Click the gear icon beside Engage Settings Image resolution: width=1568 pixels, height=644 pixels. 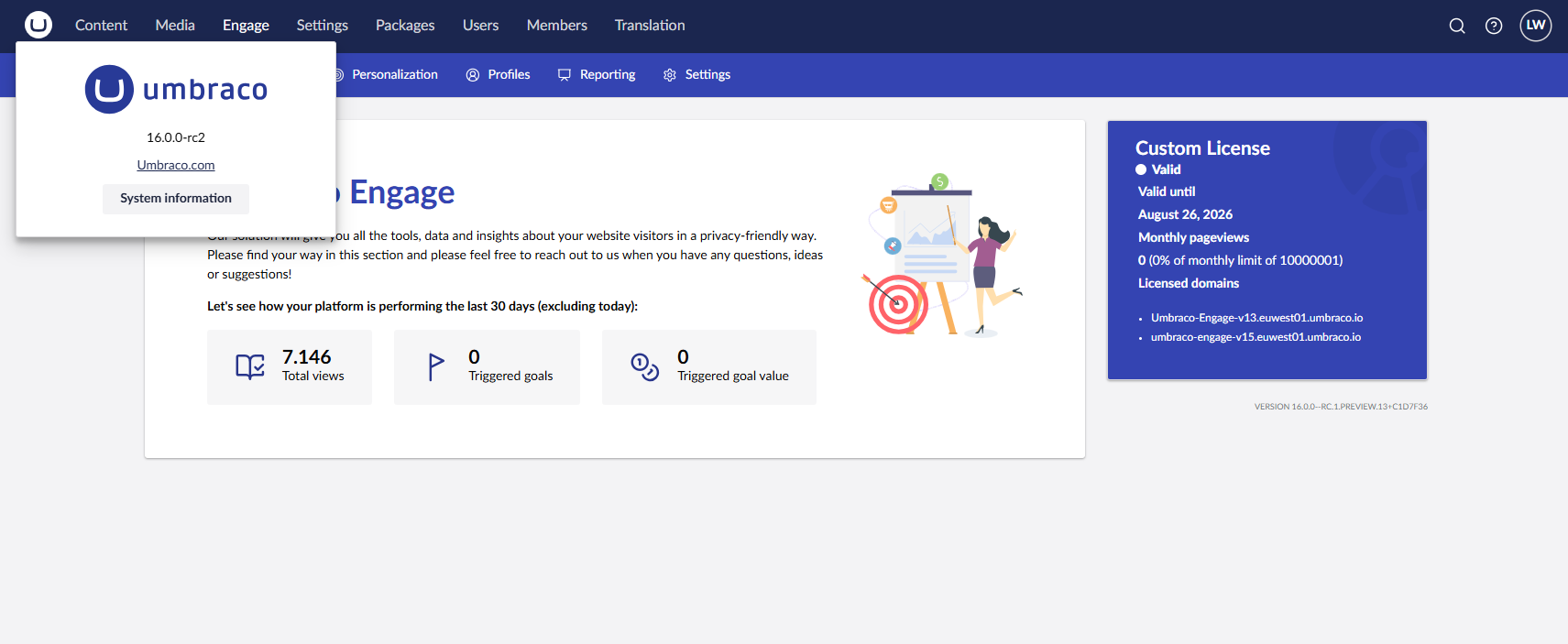(x=670, y=75)
